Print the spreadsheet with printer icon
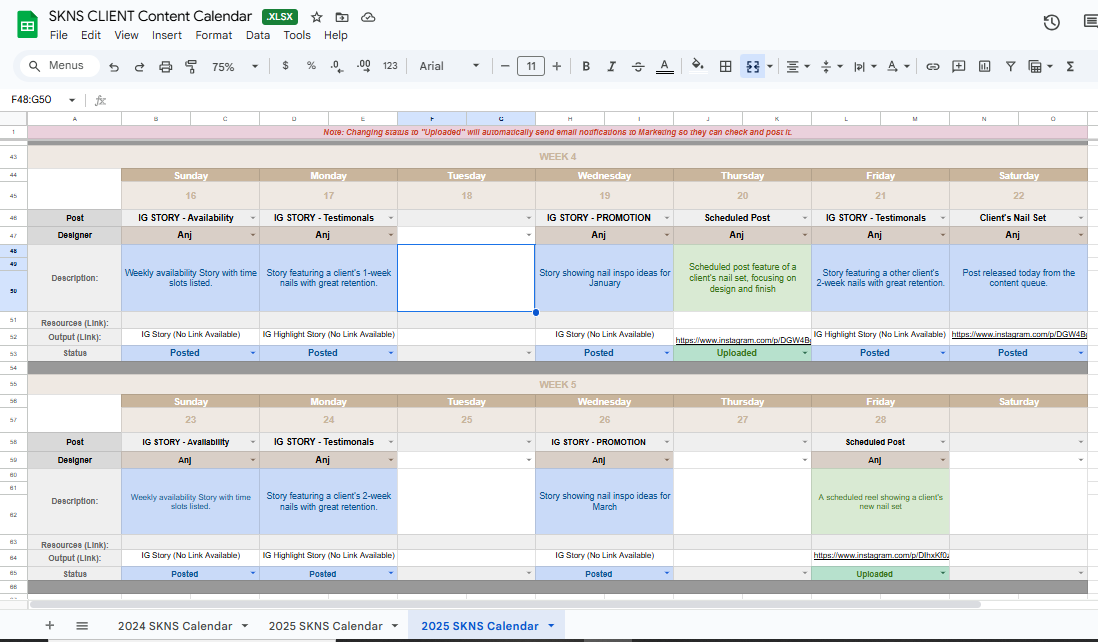Viewport: 1098px width, 642px height. tap(165, 67)
